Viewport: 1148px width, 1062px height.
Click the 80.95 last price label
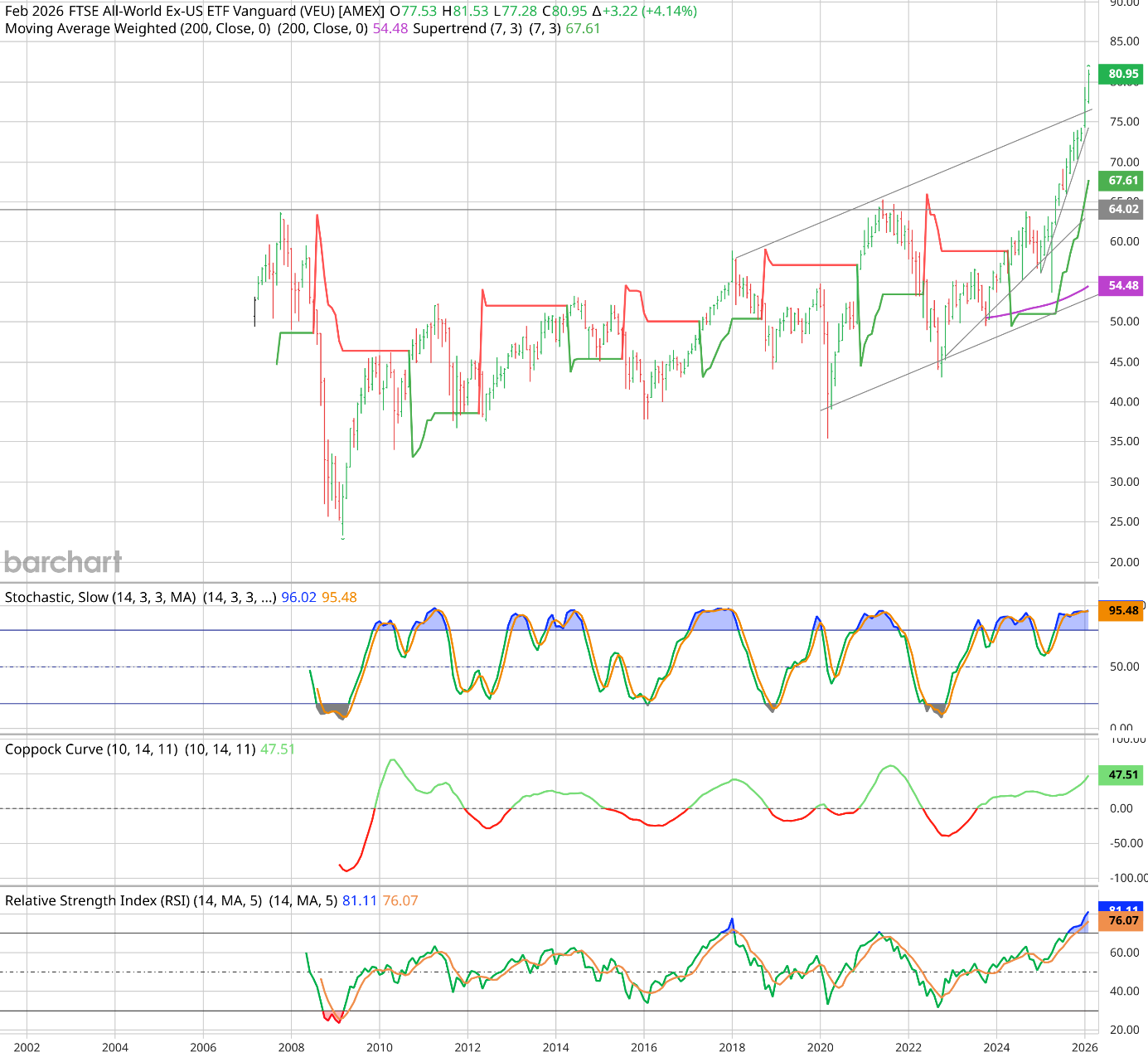coord(1121,74)
